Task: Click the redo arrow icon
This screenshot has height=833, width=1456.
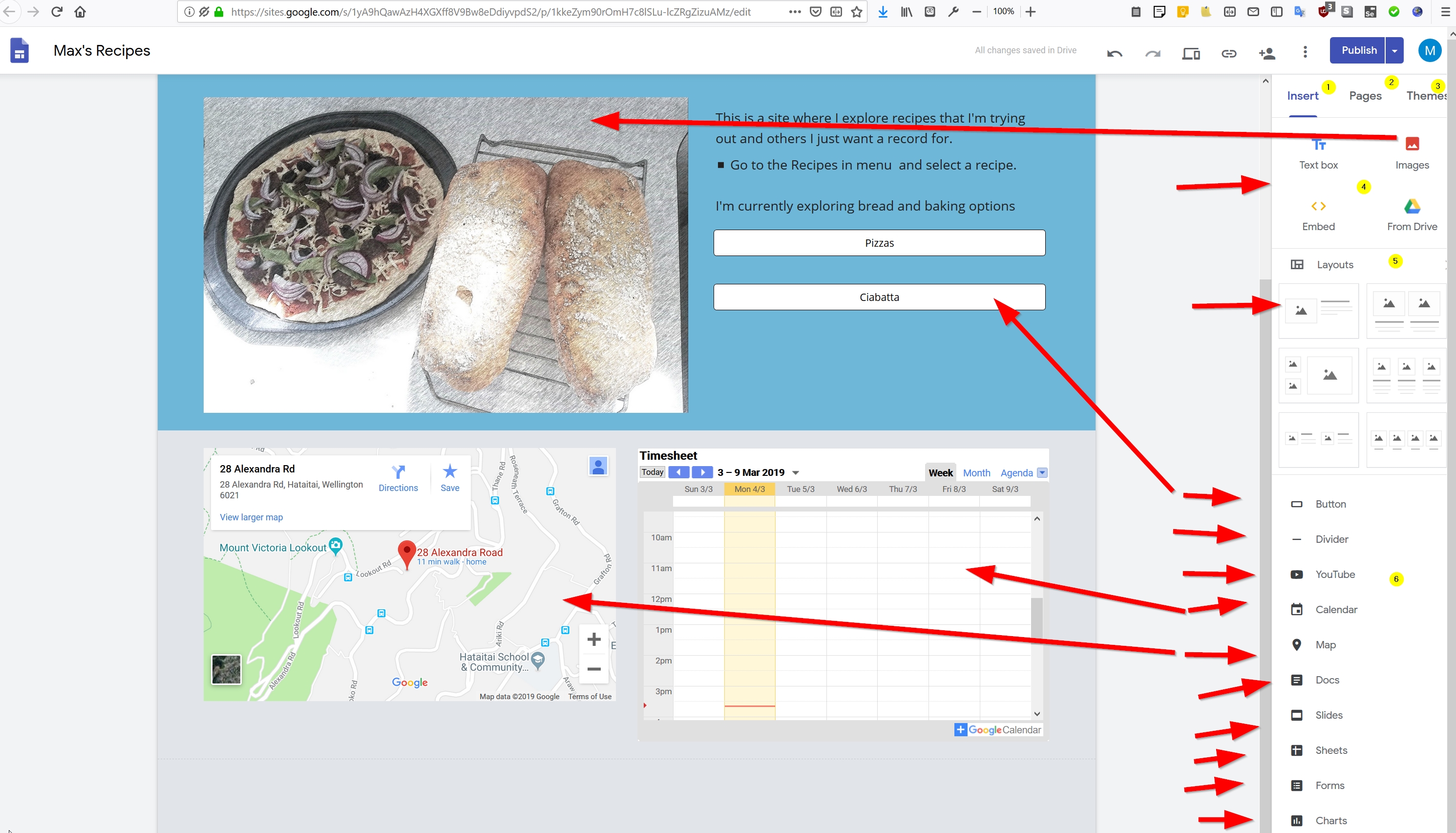Action: click(1152, 53)
